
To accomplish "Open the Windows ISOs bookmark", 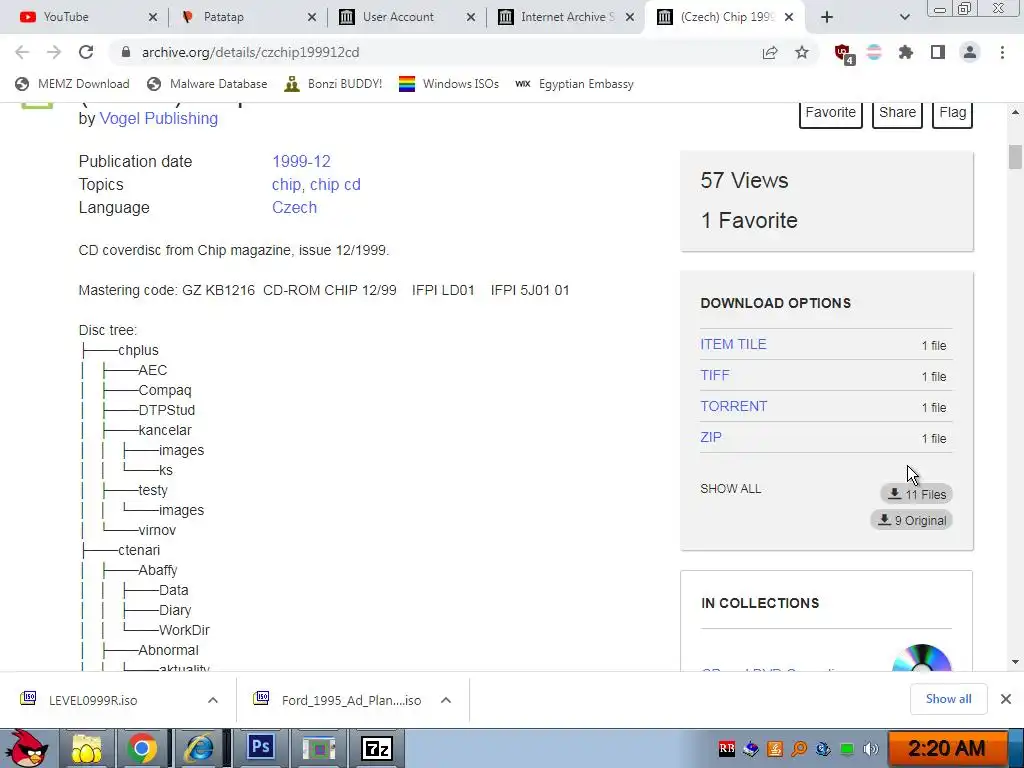I will tap(449, 84).
